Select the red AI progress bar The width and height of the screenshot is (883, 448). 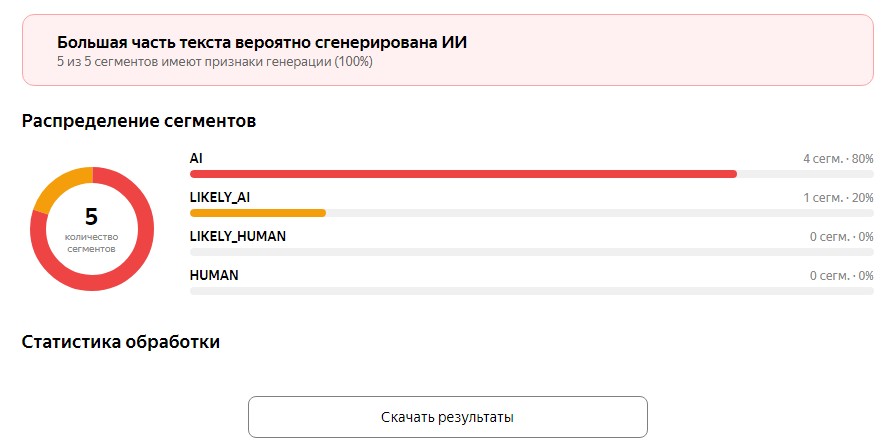[x=463, y=174]
